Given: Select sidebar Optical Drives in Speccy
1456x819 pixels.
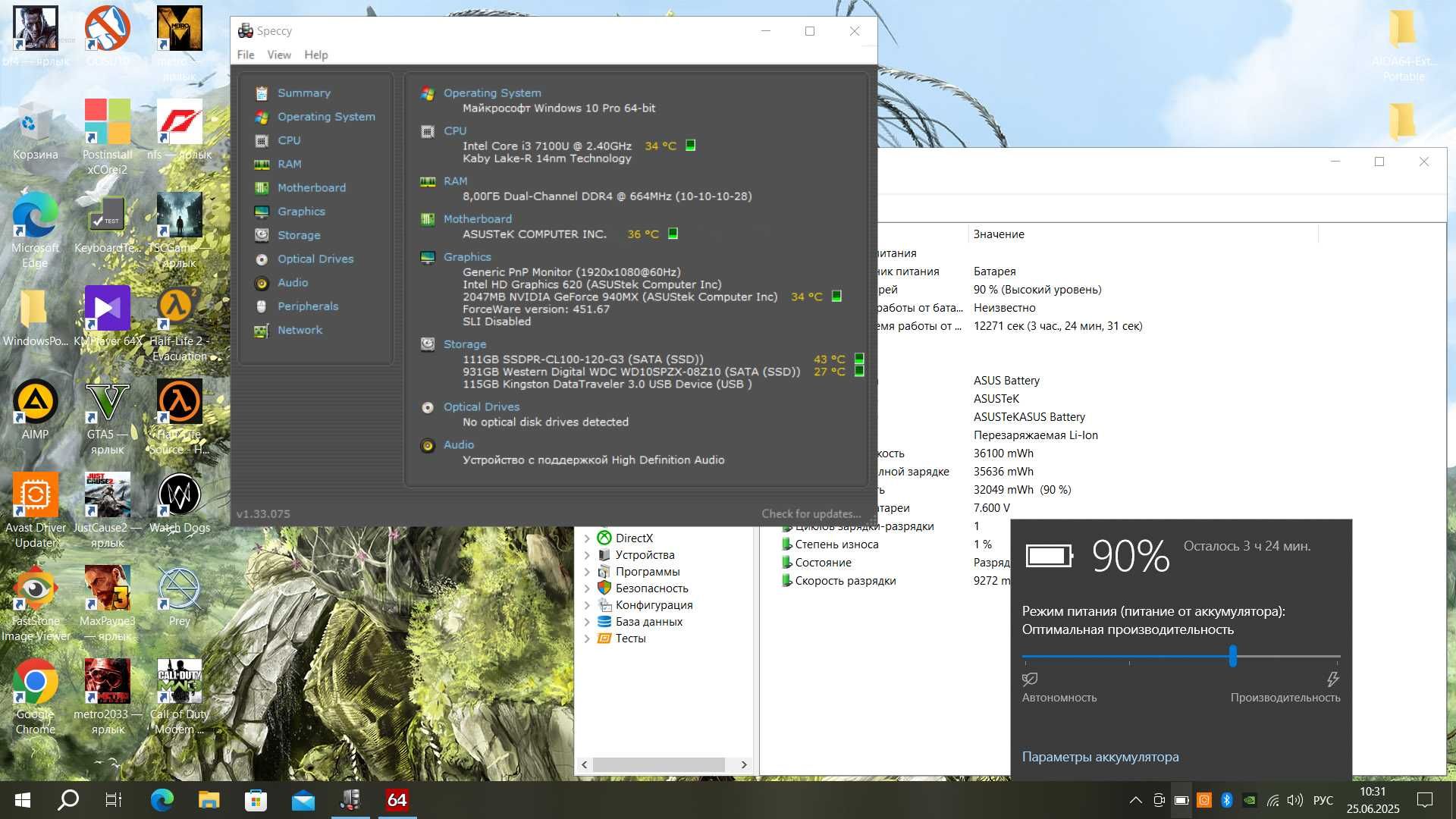Looking at the screenshot, I should point(315,259).
